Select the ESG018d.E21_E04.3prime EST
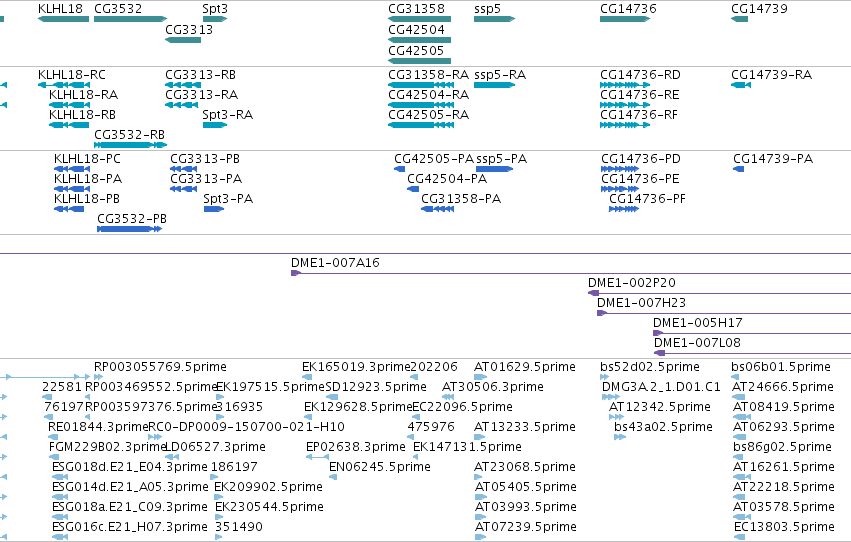Screen dimensions: 851x542 click(x=60, y=477)
